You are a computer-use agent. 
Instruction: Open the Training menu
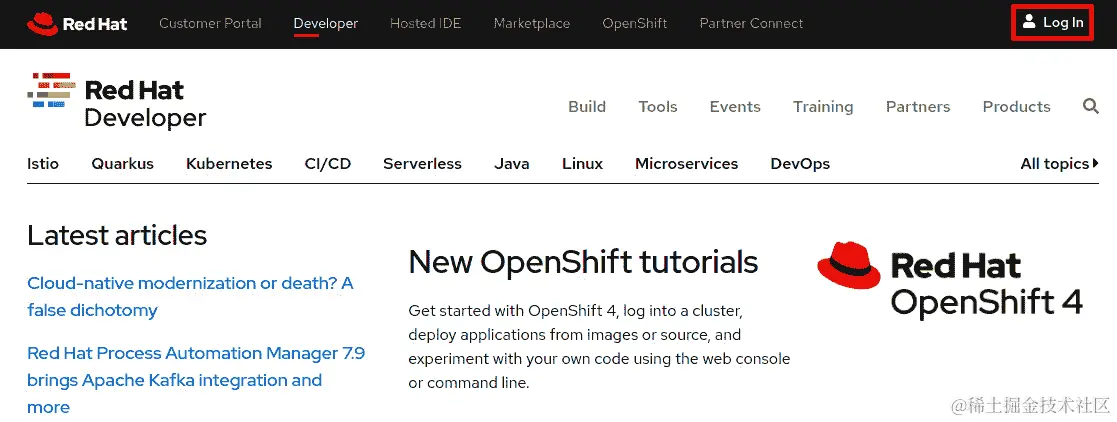823,107
